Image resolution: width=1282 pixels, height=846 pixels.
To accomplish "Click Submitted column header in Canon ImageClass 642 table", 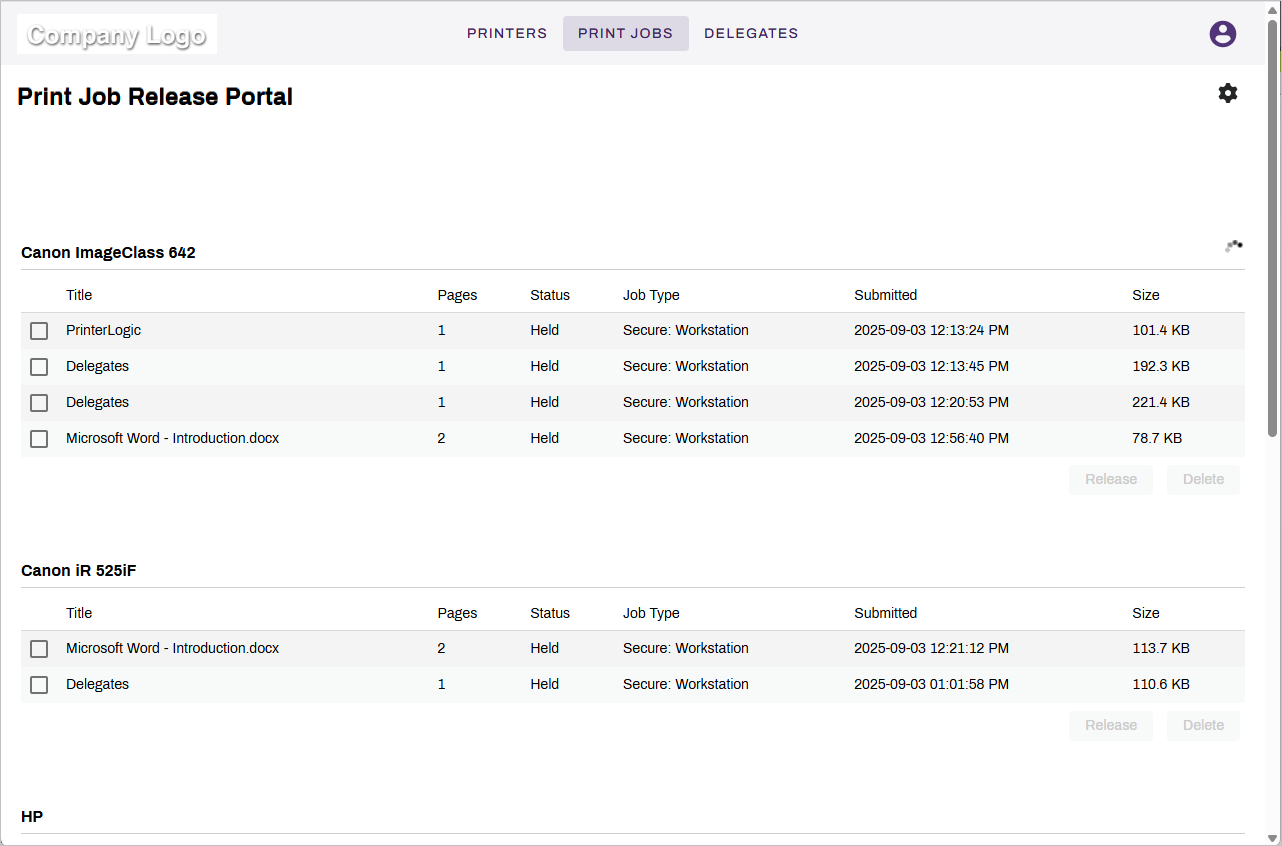I will (885, 295).
